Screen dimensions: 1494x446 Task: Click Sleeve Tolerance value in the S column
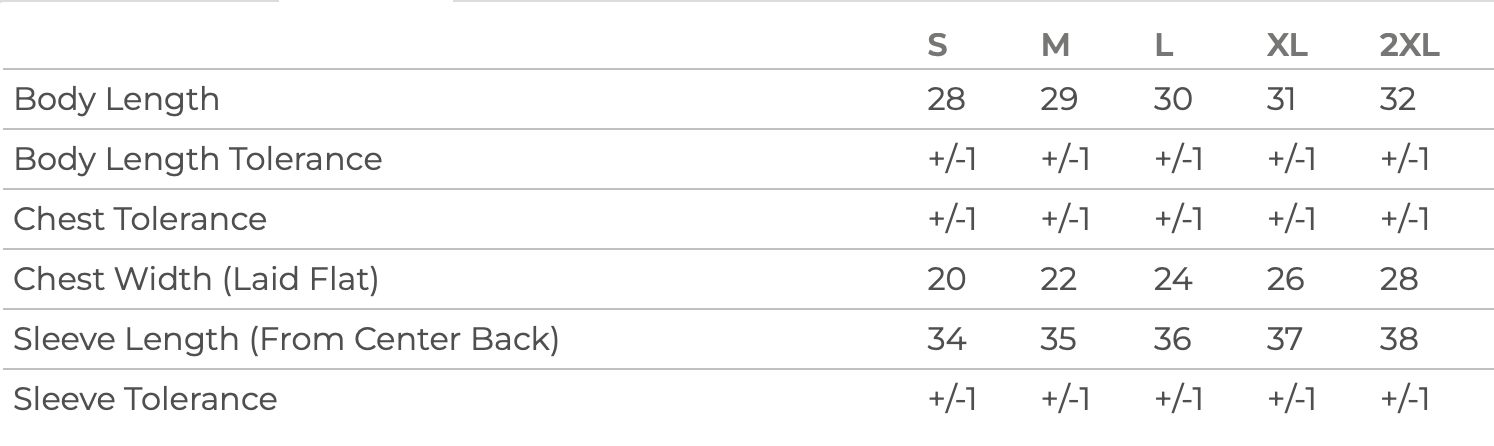[x=951, y=399]
